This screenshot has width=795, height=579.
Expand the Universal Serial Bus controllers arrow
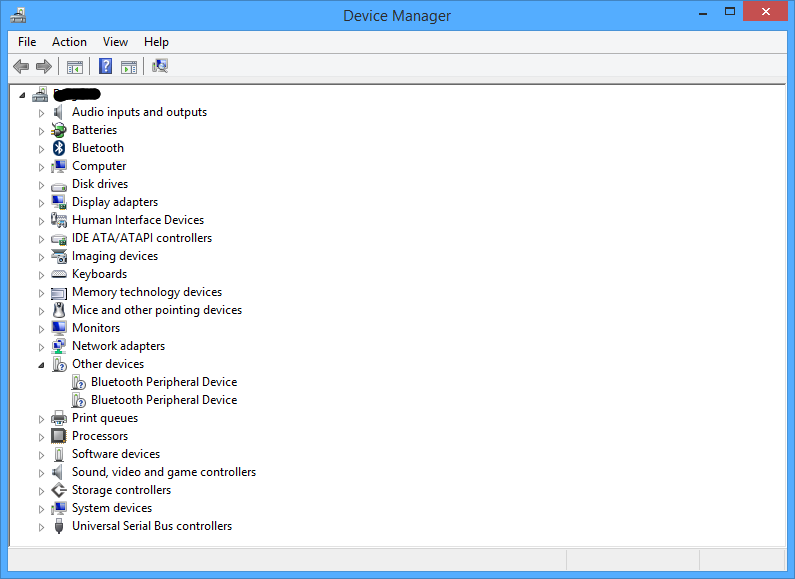click(41, 527)
